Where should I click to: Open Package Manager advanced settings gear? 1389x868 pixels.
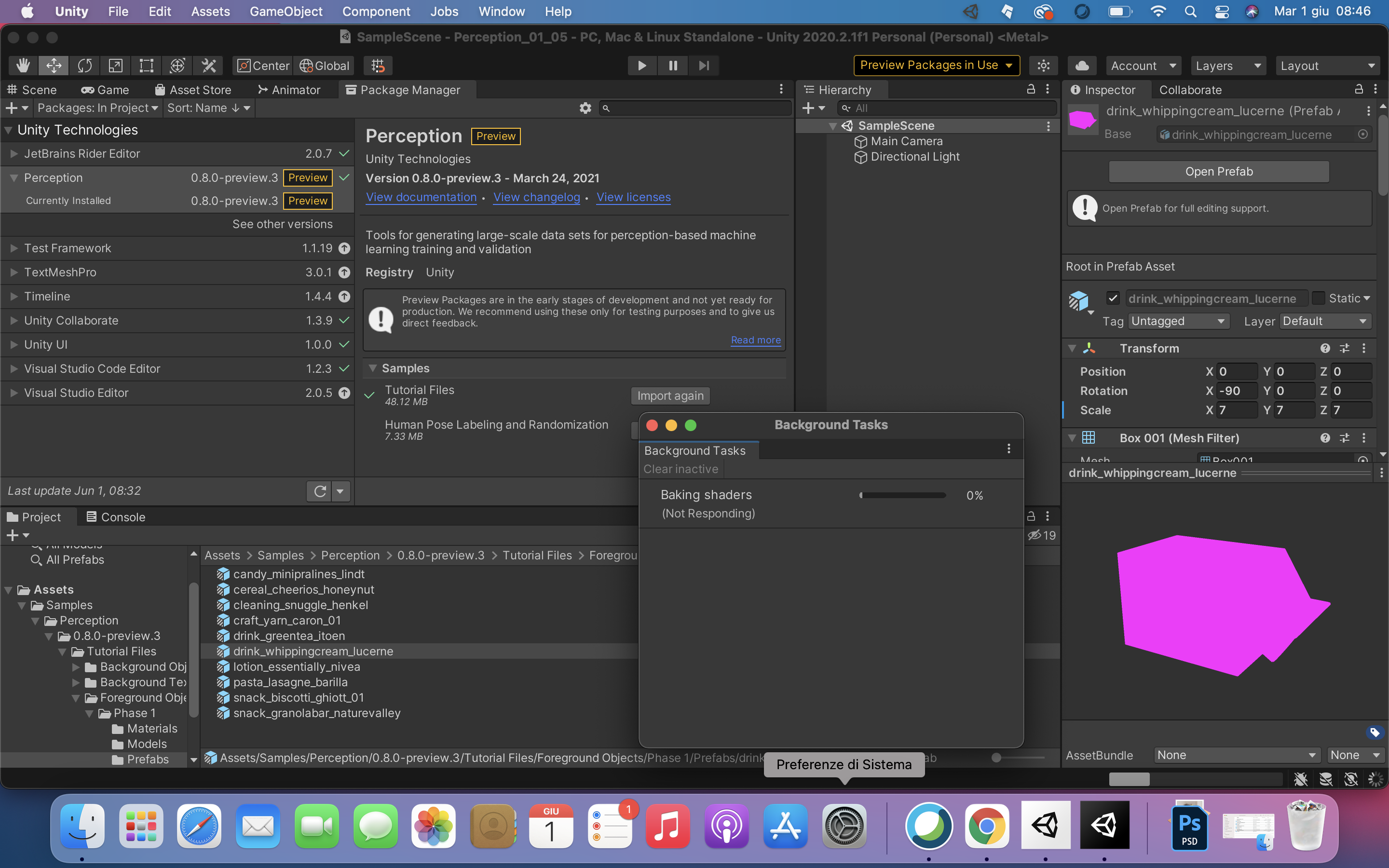click(x=585, y=108)
